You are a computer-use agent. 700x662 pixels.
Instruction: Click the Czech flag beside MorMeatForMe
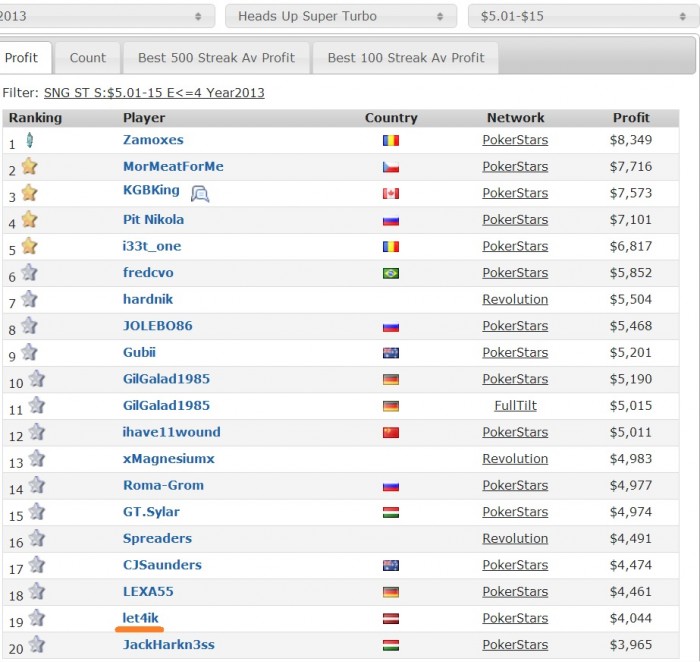(391, 167)
